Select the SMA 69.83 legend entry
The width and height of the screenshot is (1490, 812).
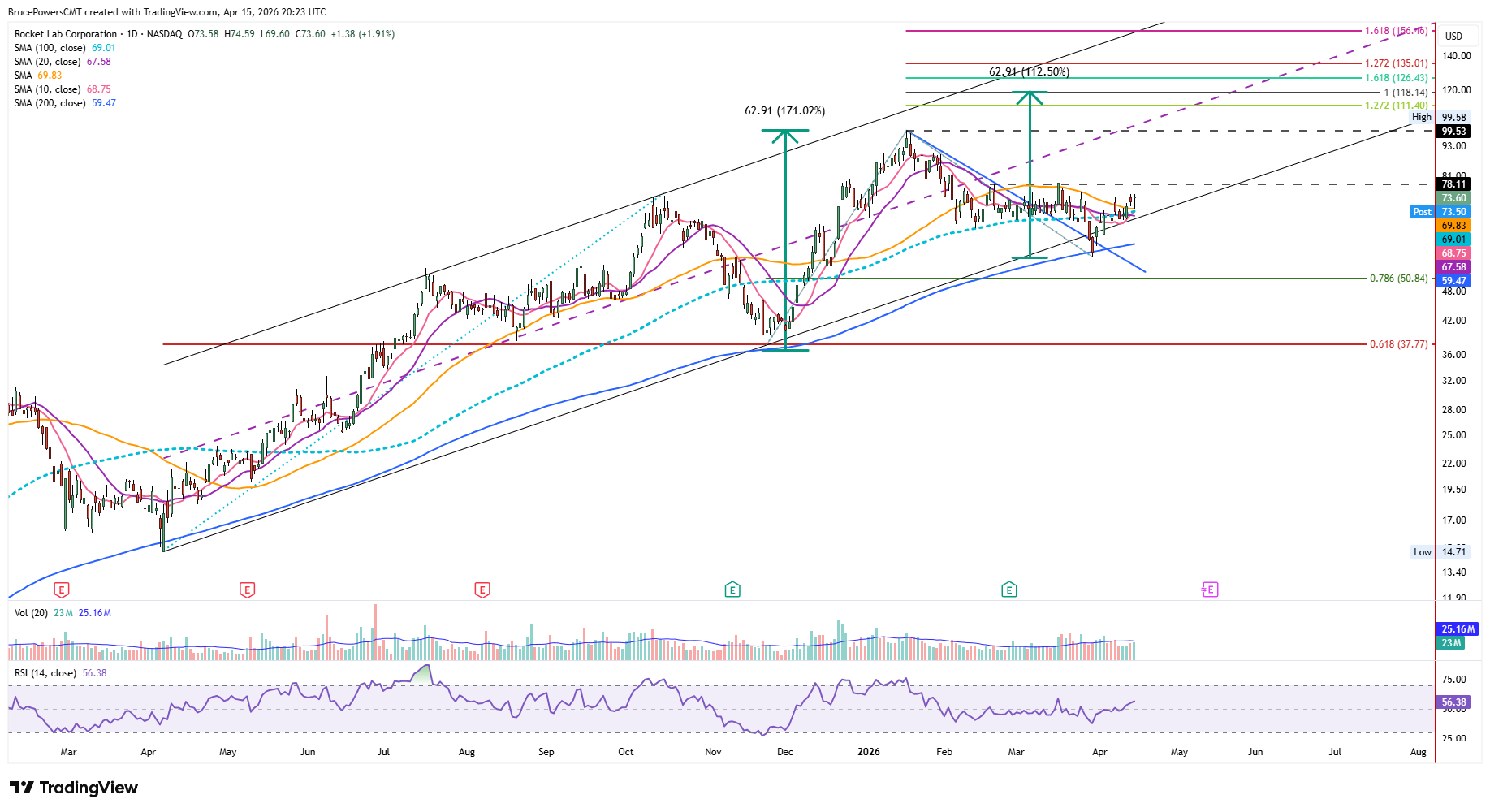[x=38, y=76]
